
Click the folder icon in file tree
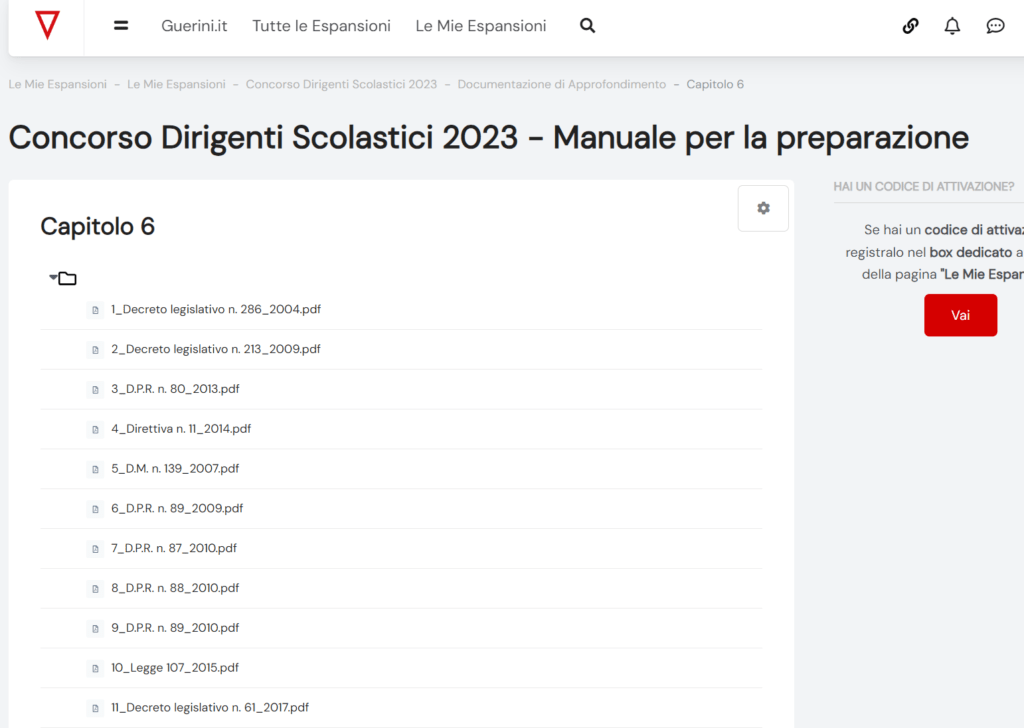coord(68,278)
